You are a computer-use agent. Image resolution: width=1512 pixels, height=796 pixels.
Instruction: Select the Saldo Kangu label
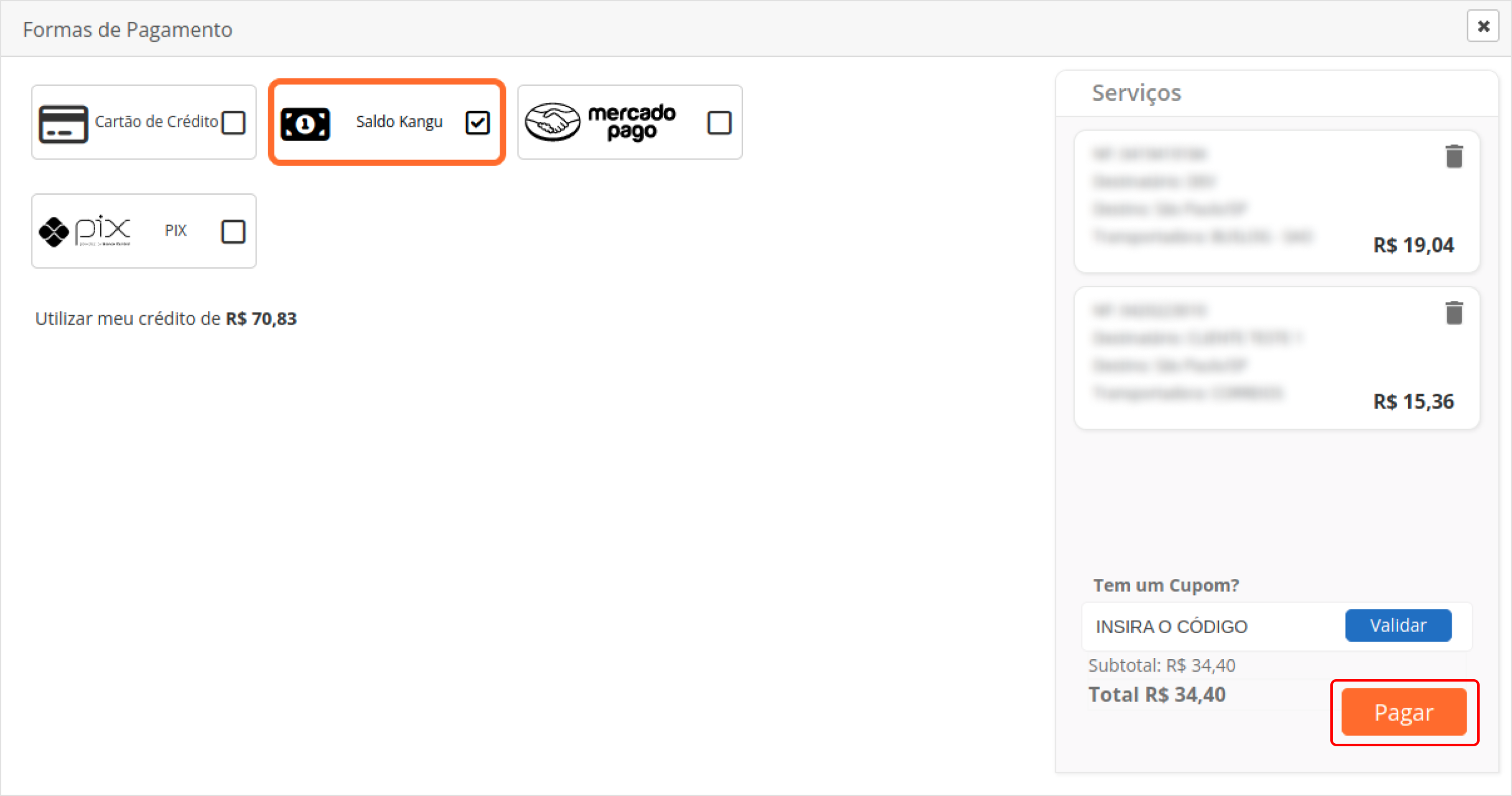(399, 121)
